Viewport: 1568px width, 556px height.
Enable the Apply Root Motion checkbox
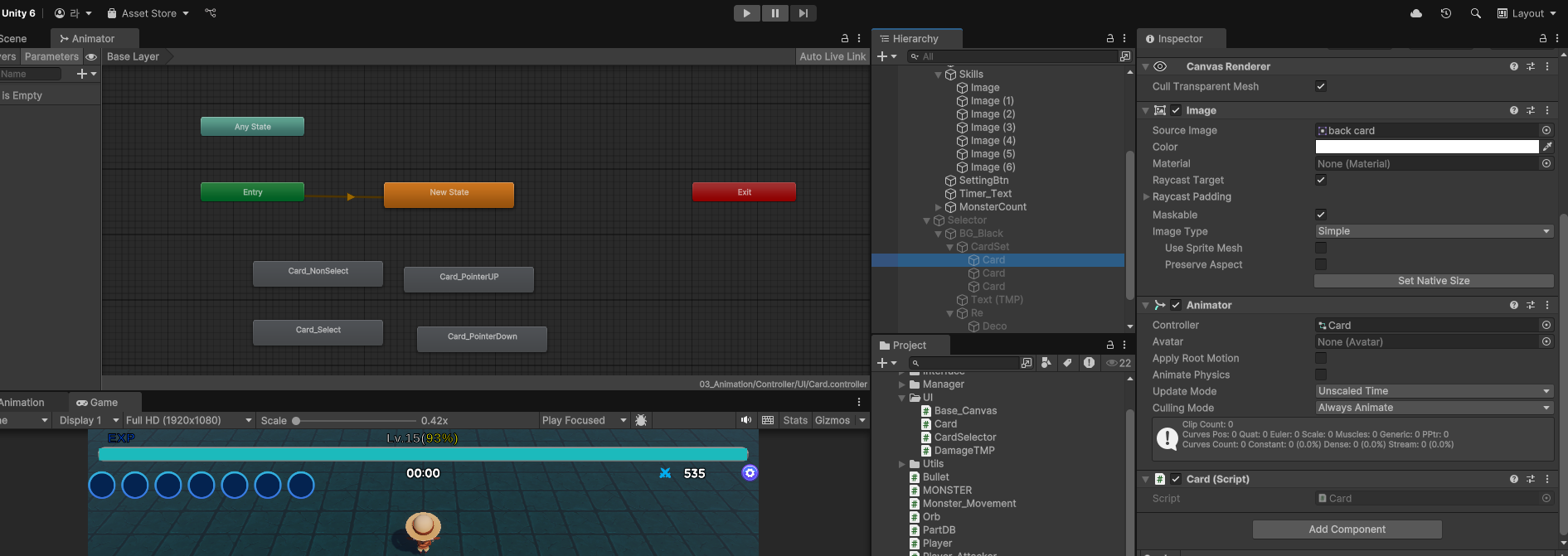point(1321,358)
